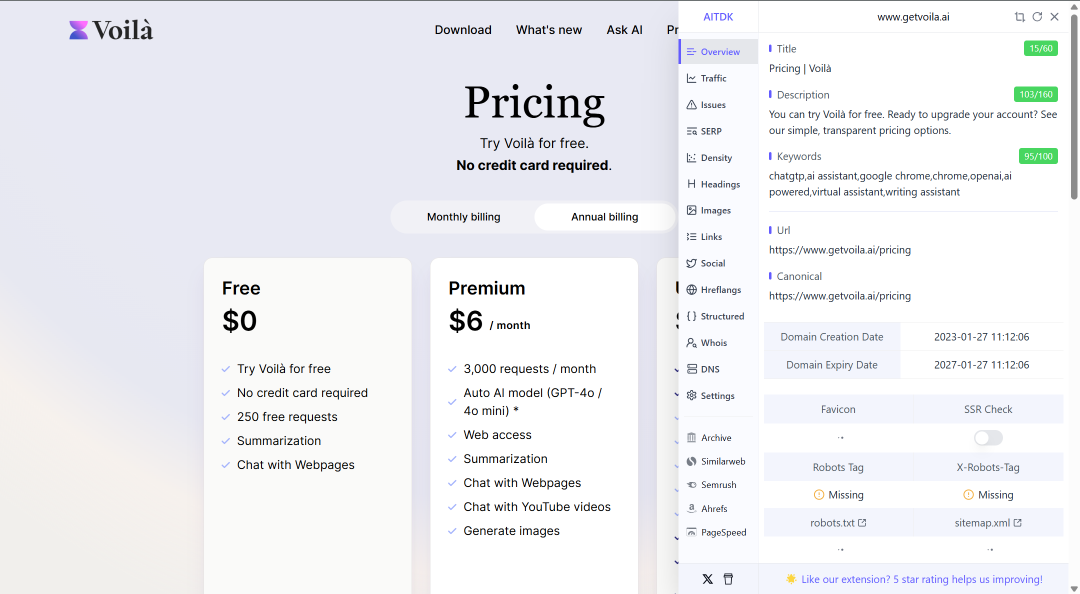Click '3,000 requests / month' feature

point(530,369)
